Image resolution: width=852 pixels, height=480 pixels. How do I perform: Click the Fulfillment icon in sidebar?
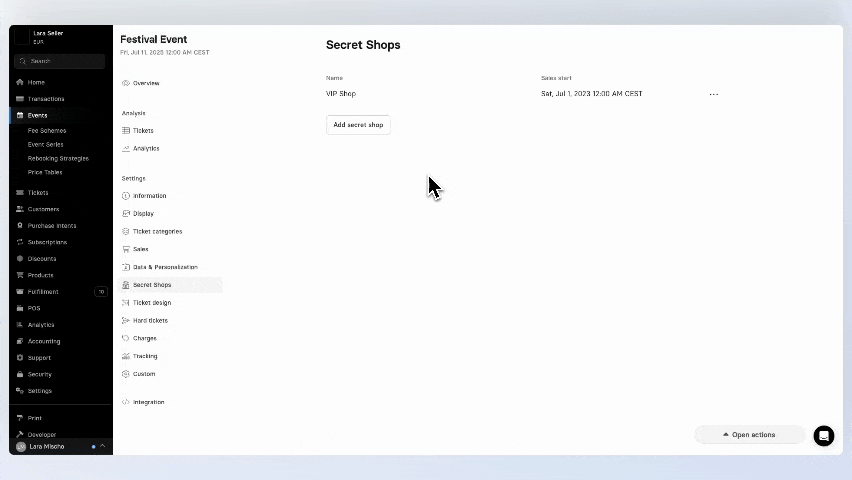(x=20, y=292)
